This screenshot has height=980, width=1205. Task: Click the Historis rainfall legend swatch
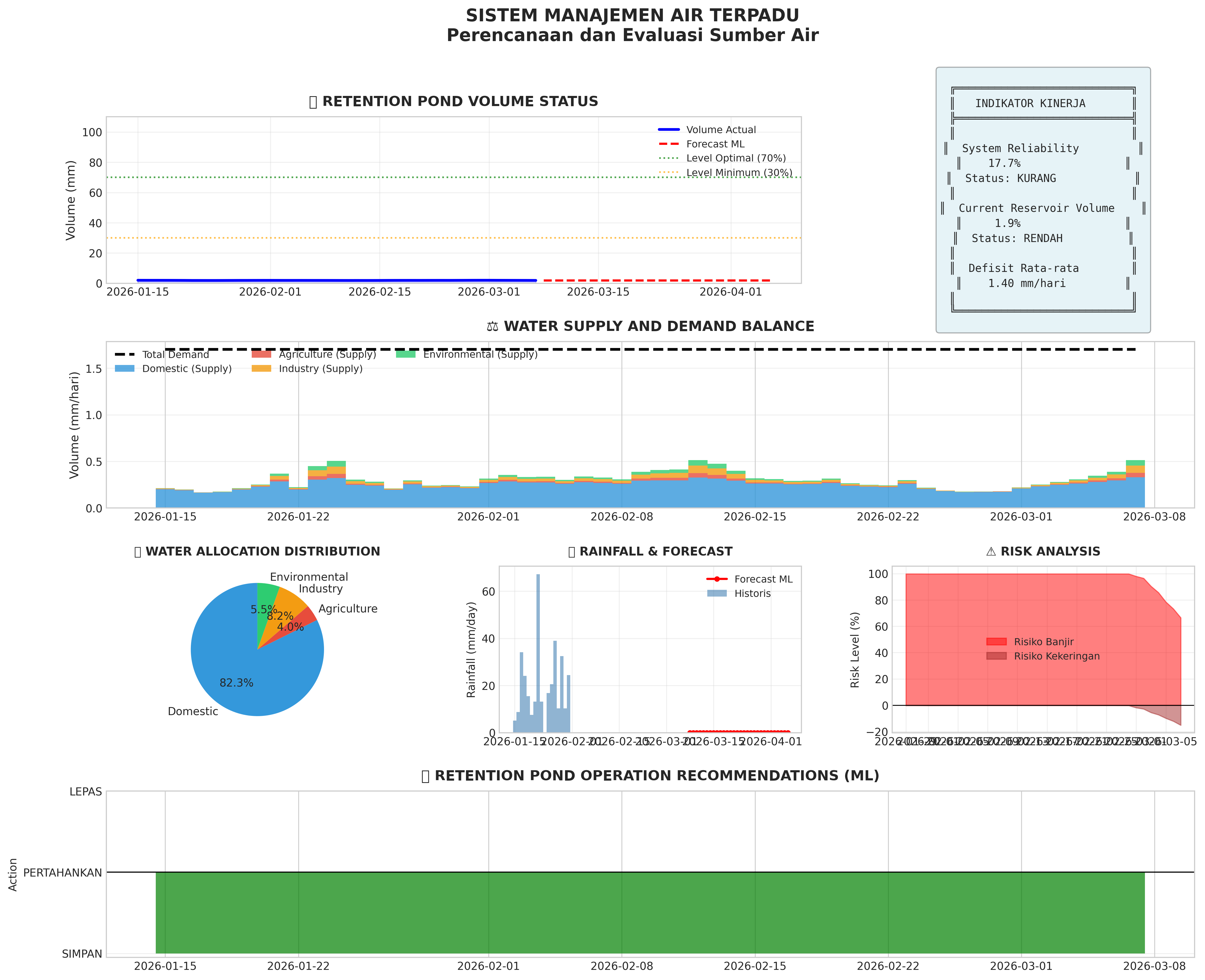(x=717, y=593)
